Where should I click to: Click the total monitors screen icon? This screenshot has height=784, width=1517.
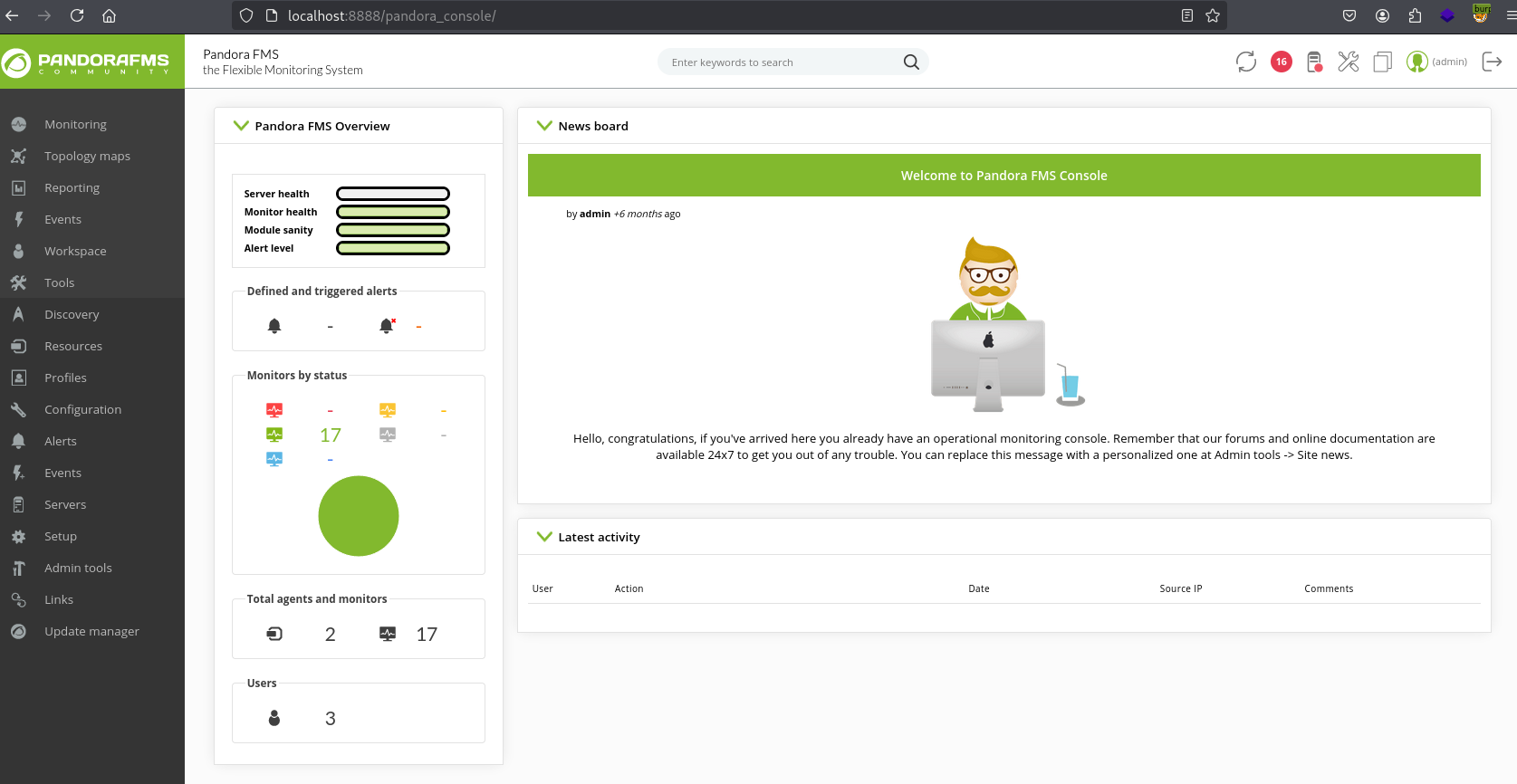tap(388, 634)
